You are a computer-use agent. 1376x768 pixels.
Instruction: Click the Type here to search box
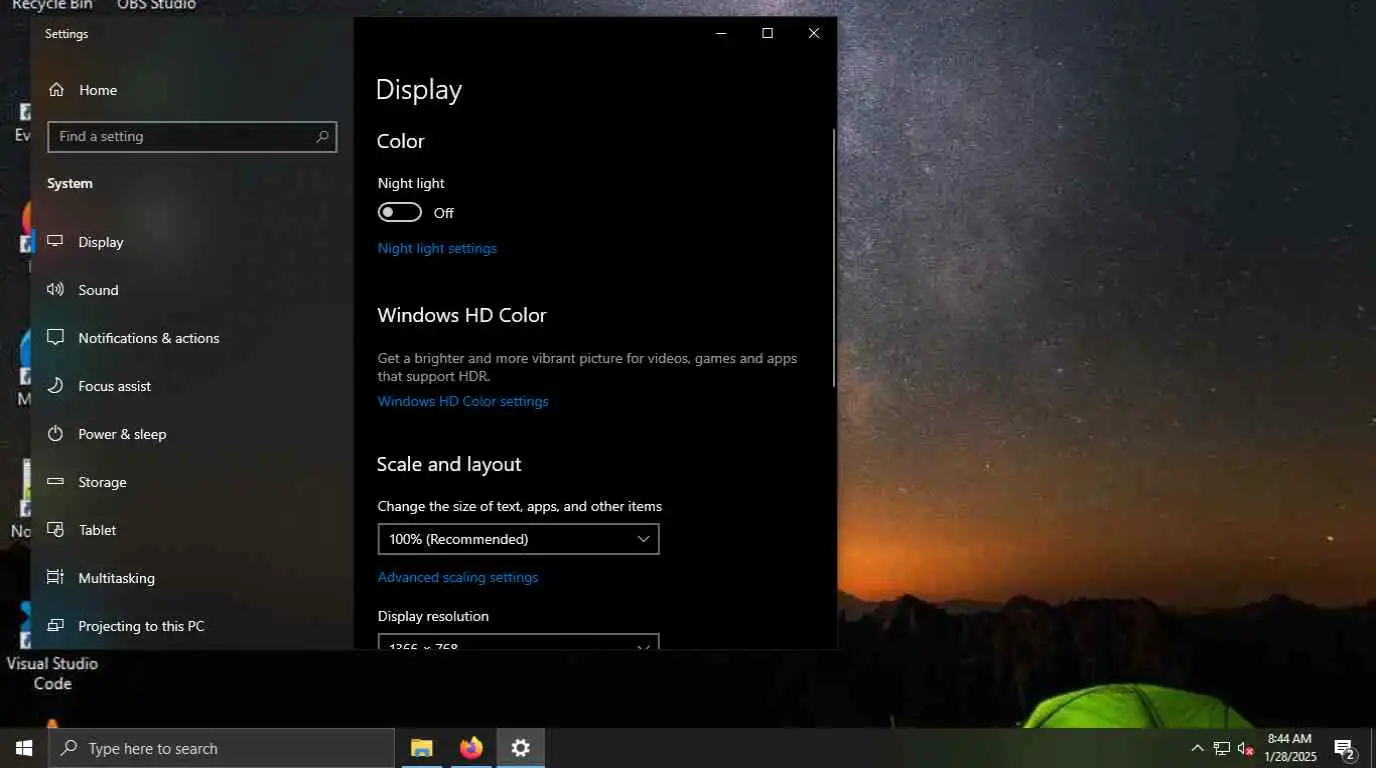point(221,748)
